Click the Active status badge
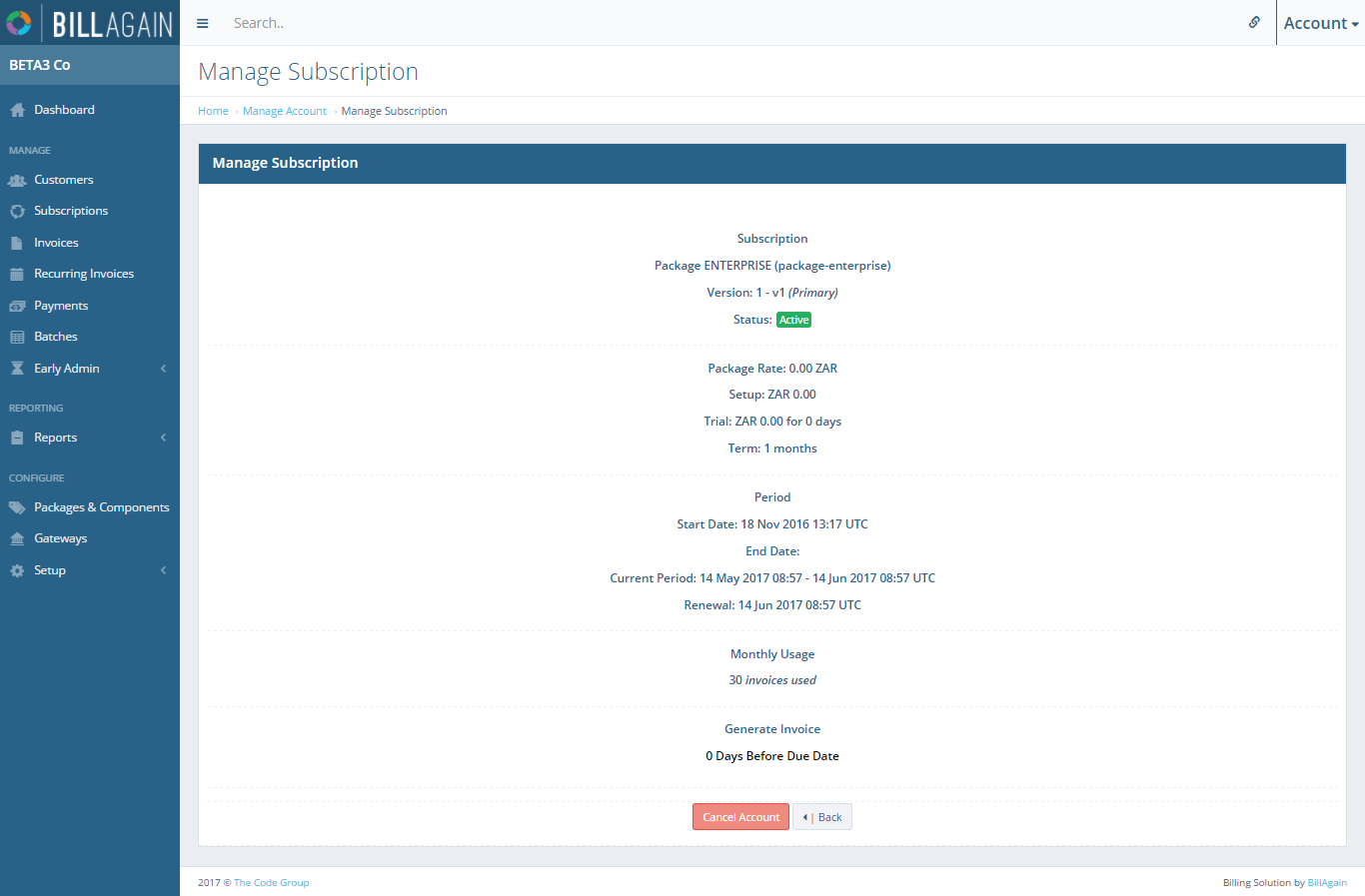The image size is (1365, 896). [794, 320]
